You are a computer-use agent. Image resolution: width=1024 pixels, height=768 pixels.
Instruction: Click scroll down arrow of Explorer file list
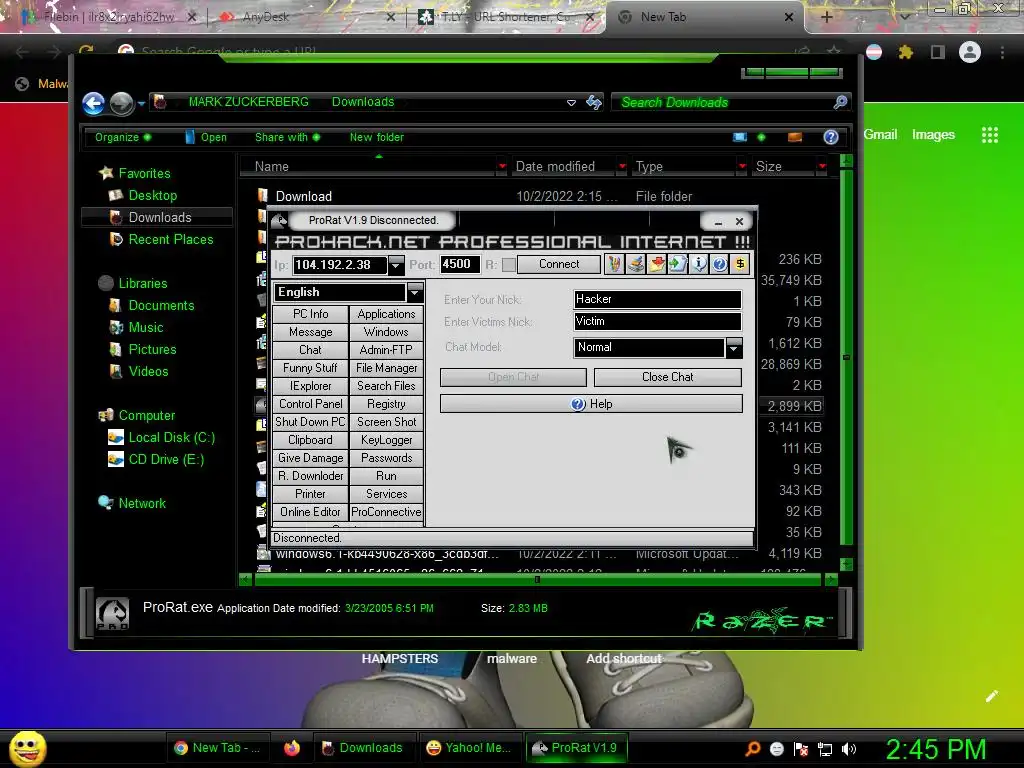pos(846,564)
